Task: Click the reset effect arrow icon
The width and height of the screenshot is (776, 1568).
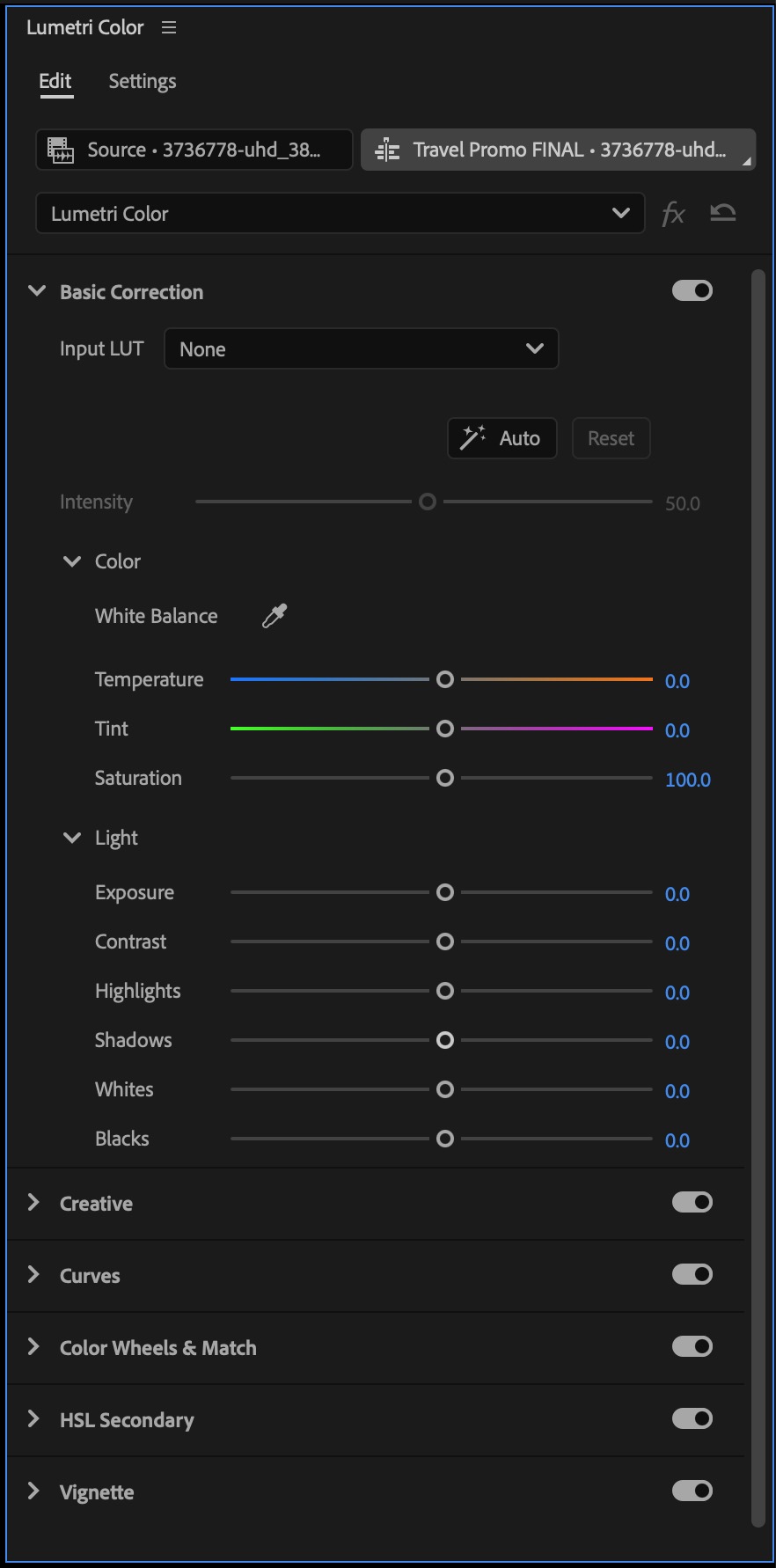Action: coord(722,213)
